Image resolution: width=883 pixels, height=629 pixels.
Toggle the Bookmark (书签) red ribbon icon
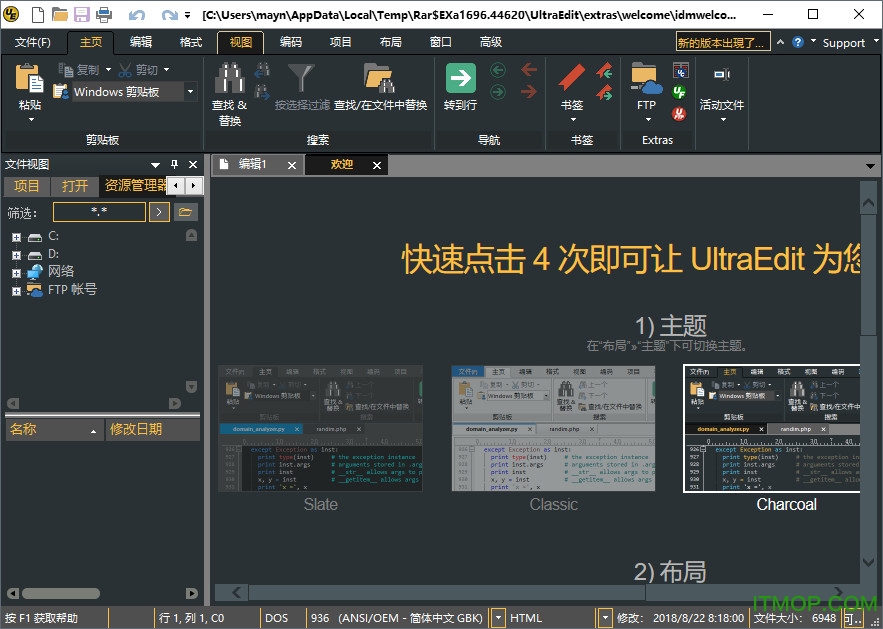tap(572, 77)
